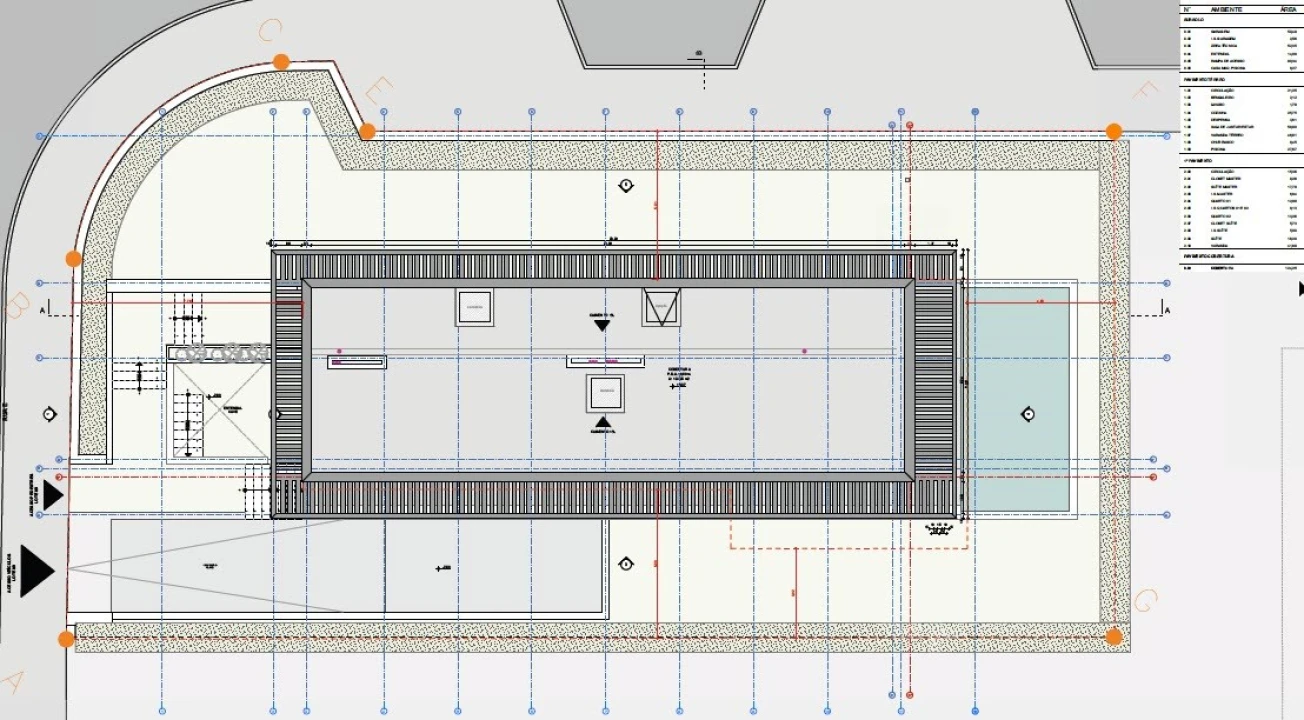Click the level marker above the roof
The width and height of the screenshot is (1304, 720).
[x=626, y=185]
